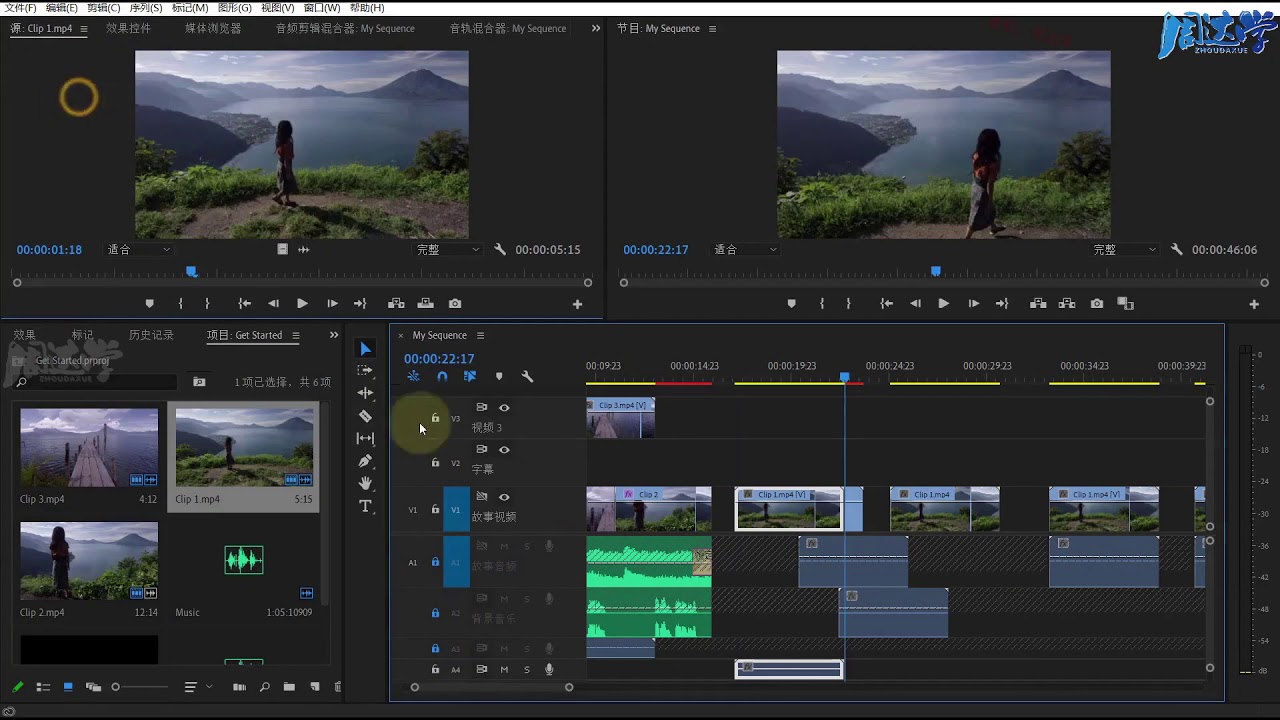The height and width of the screenshot is (720, 1280).
Task: Click Source monitor playhead scrubber
Action: point(191,271)
